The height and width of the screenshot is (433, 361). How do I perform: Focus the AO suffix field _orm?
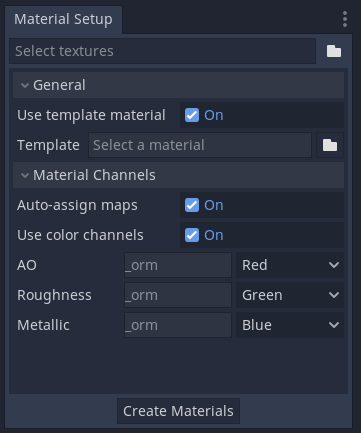coord(178,265)
